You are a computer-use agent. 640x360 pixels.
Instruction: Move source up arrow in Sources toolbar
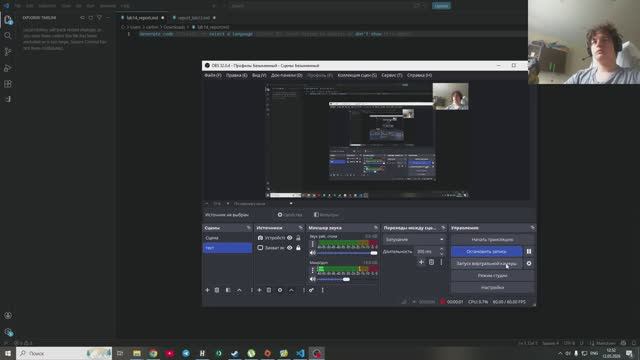(291, 290)
